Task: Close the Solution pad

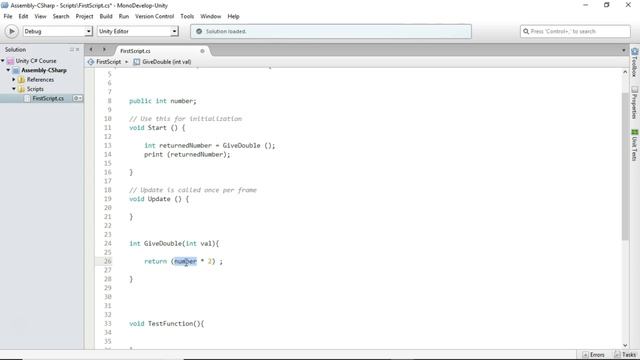Action: tap(78, 49)
